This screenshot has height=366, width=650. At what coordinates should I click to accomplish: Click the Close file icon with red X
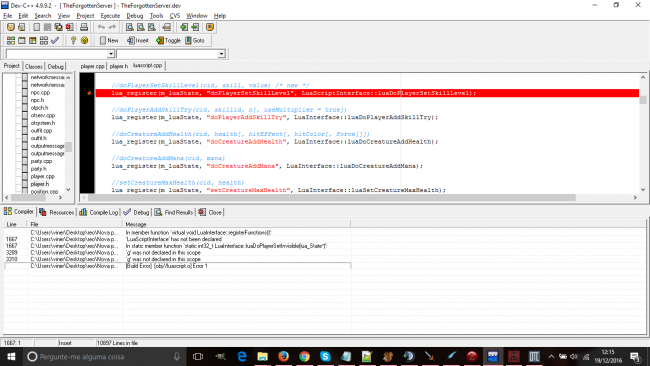(x=70, y=27)
